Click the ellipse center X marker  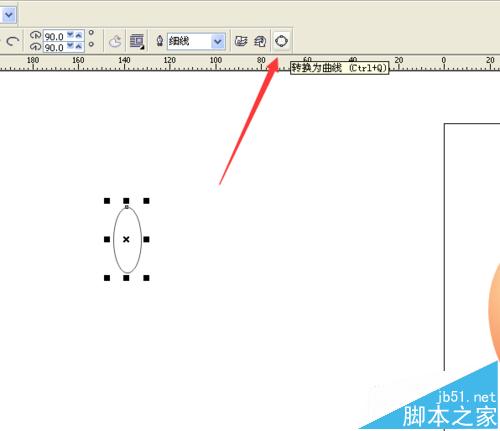126,239
